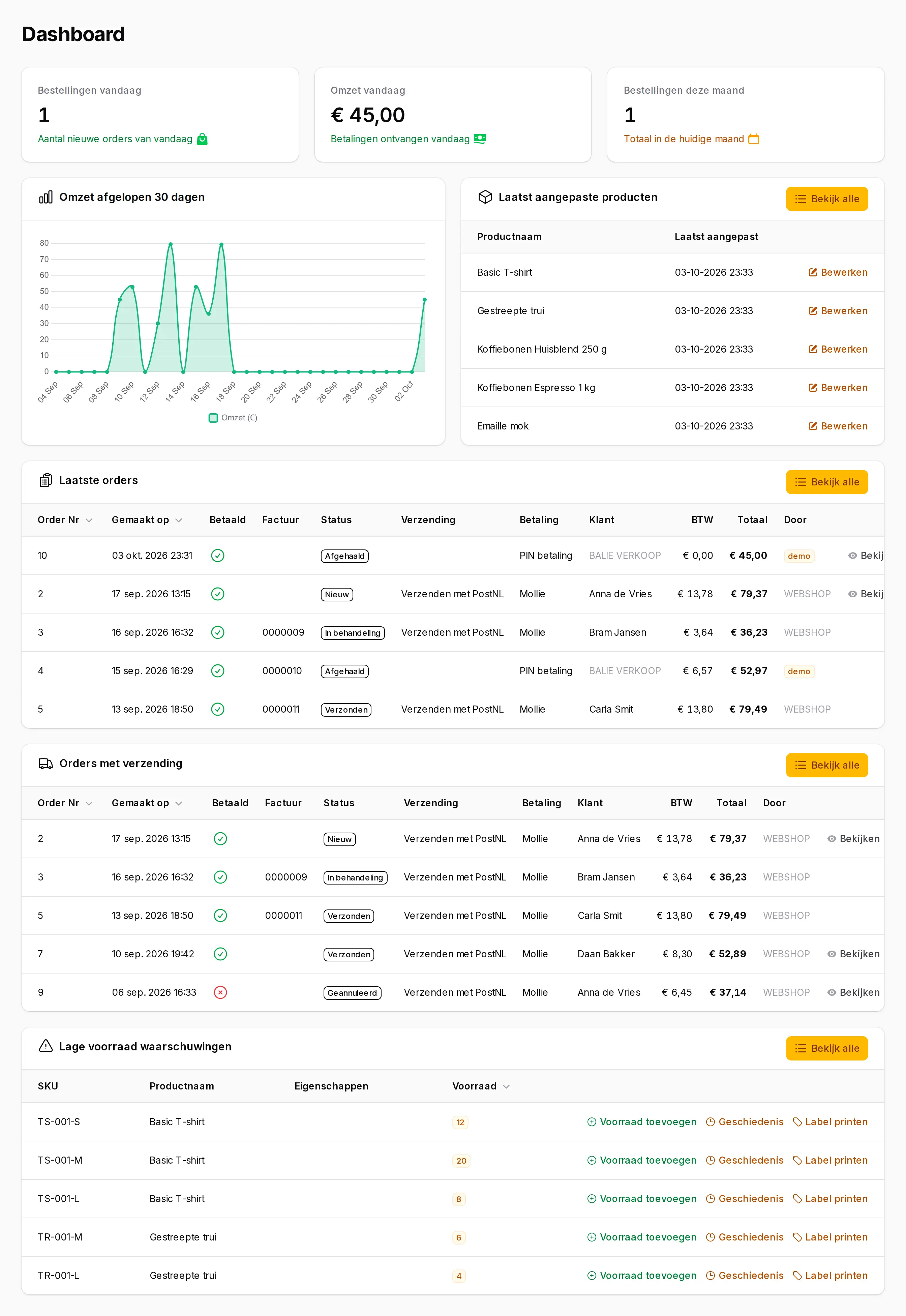This screenshot has width=906, height=1316.
Task: Click the shopping bag icon under Bestellingen vandaag
Action: click(202, 139)
